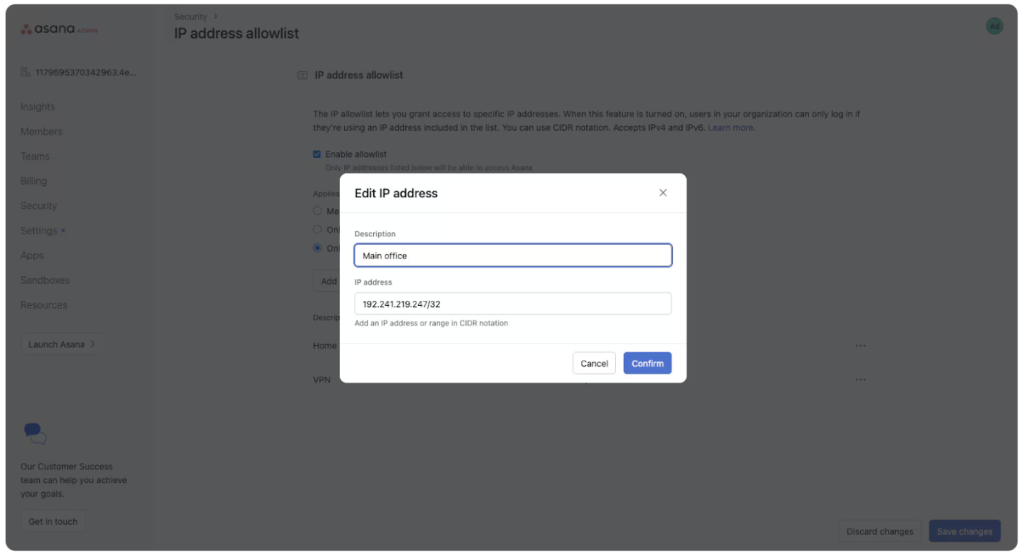1024x555 pixels.
Task: Open the Billing sidebar item
Action: tap(33, 181)
